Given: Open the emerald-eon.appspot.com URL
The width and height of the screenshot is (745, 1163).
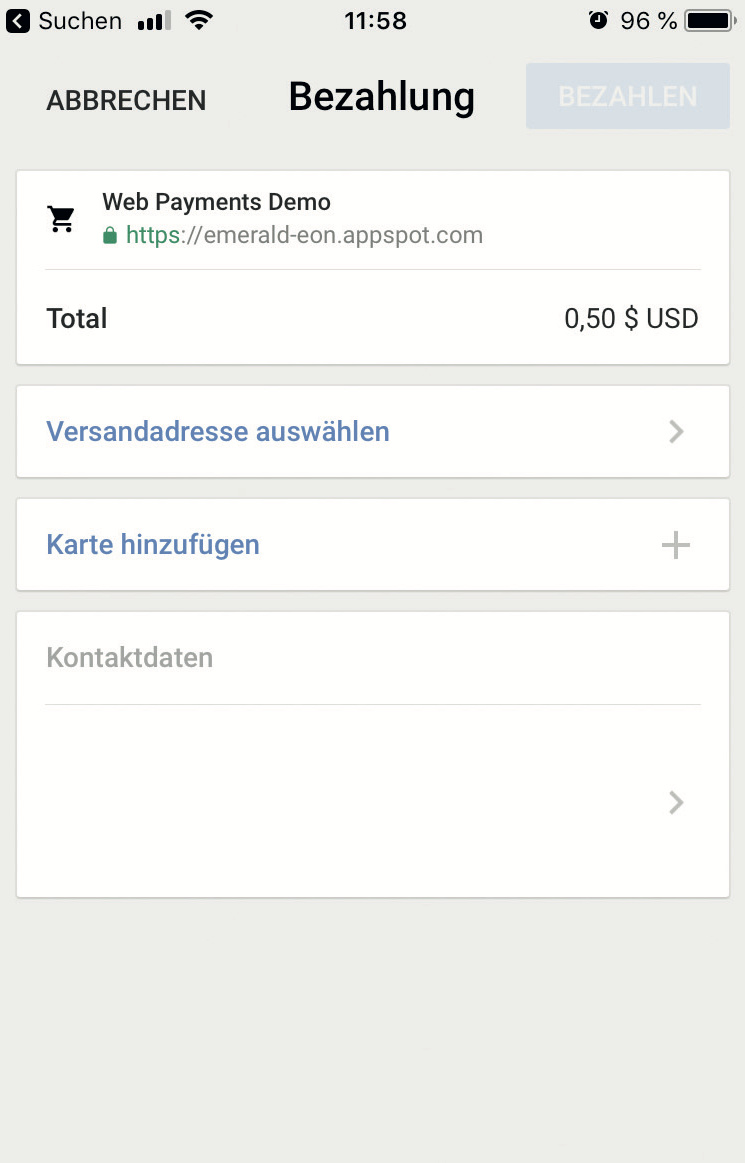Looking at the screenshot, I should 304,236.
